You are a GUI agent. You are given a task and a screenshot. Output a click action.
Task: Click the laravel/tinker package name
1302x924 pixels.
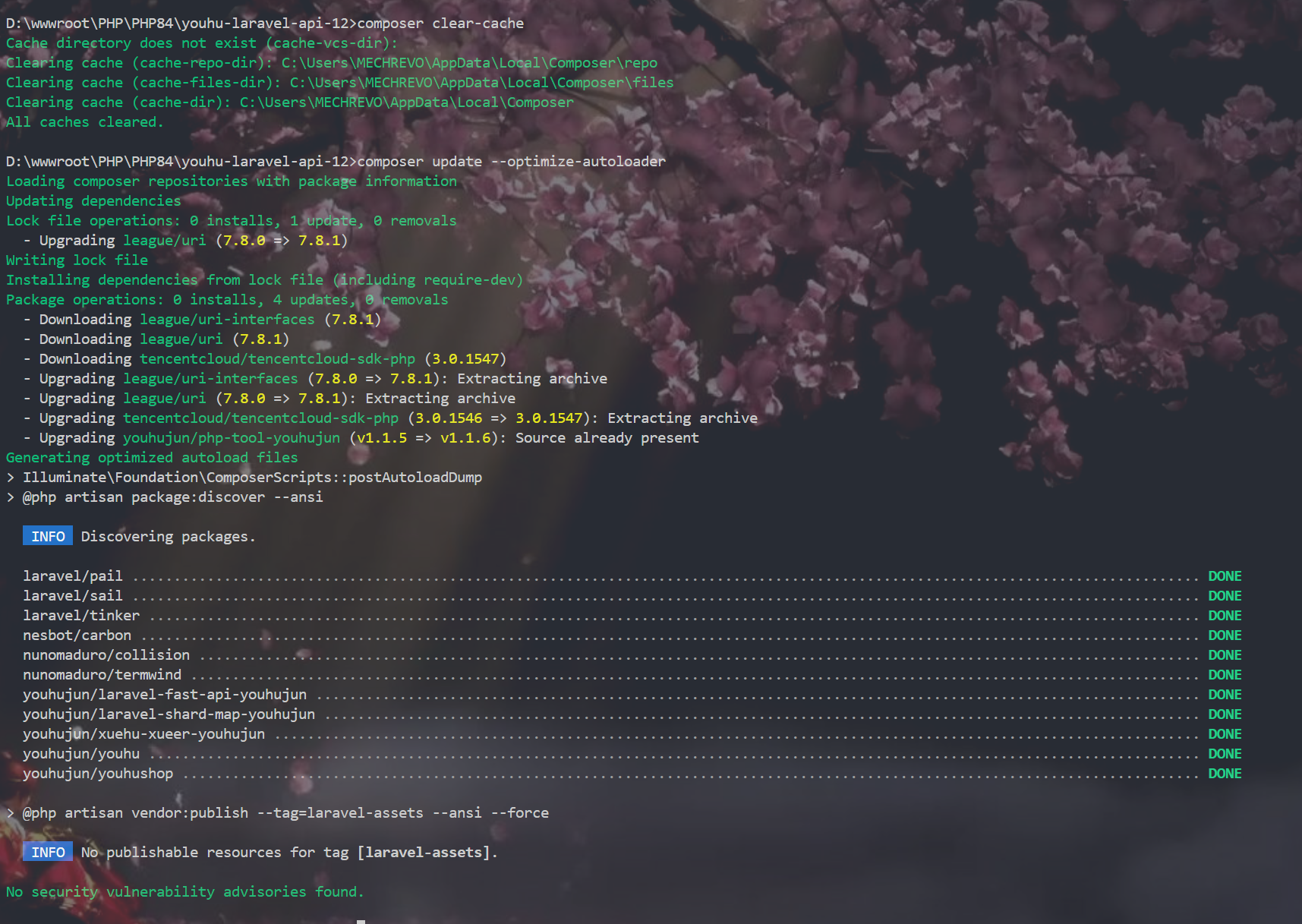coord(81,616)
